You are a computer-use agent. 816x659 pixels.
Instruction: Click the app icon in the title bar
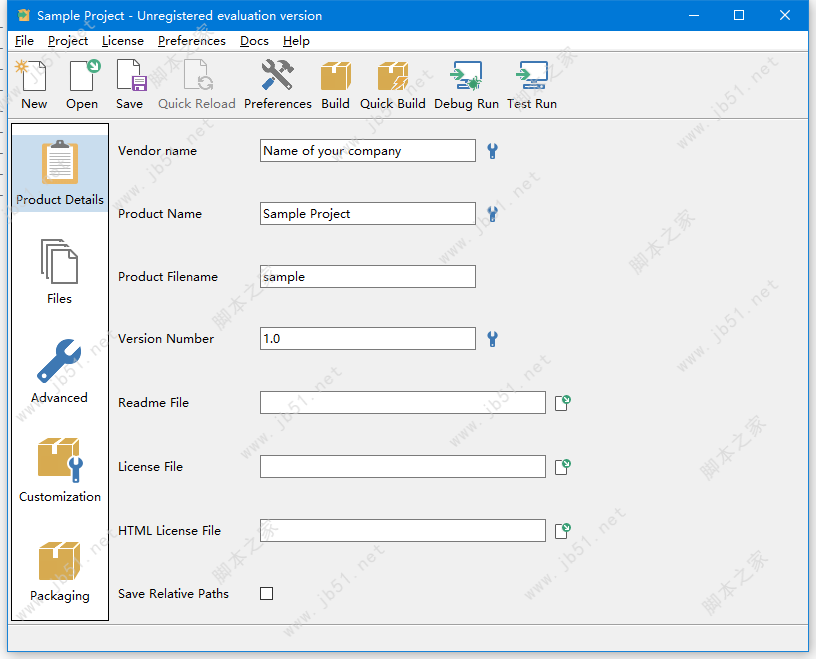[23, 15]
